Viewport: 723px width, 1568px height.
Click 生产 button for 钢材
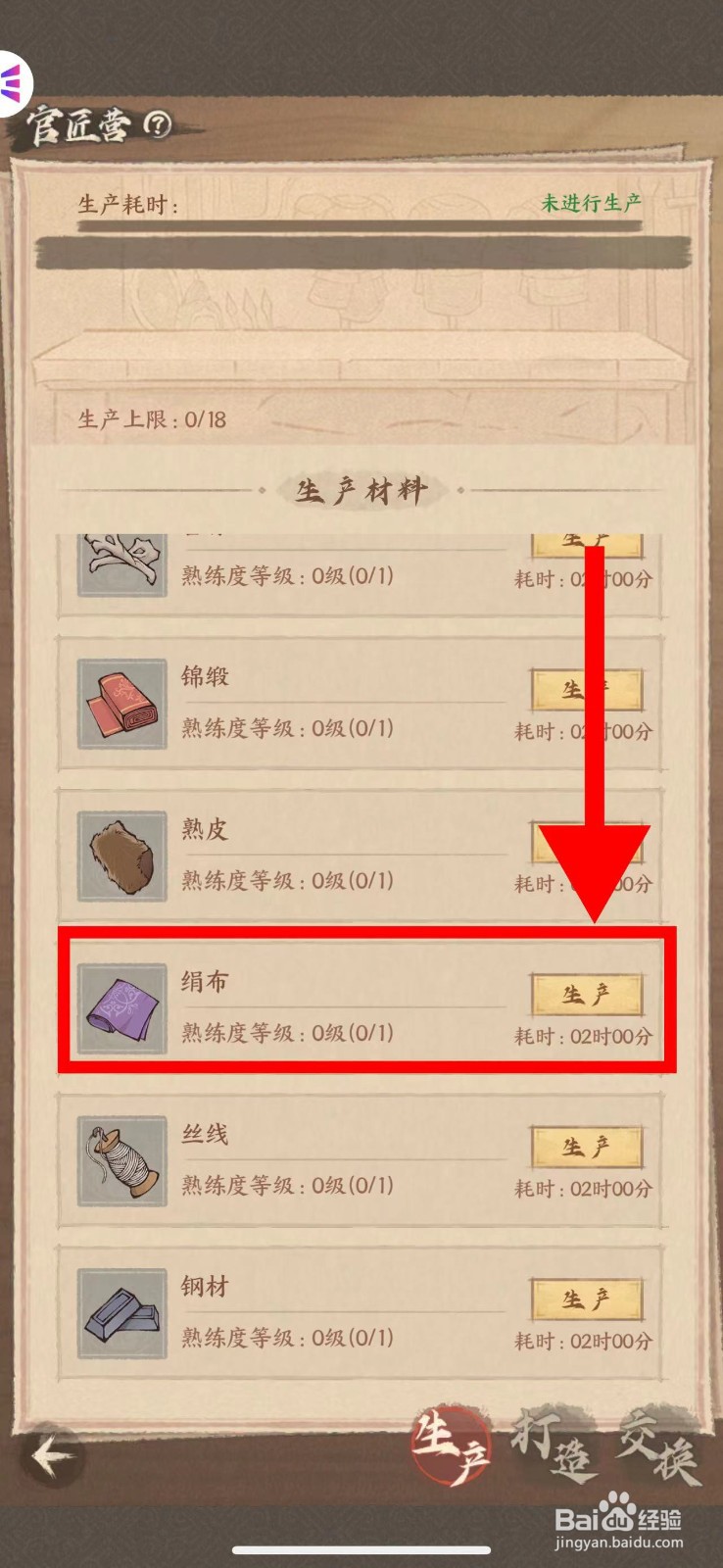pos(587,1299)
